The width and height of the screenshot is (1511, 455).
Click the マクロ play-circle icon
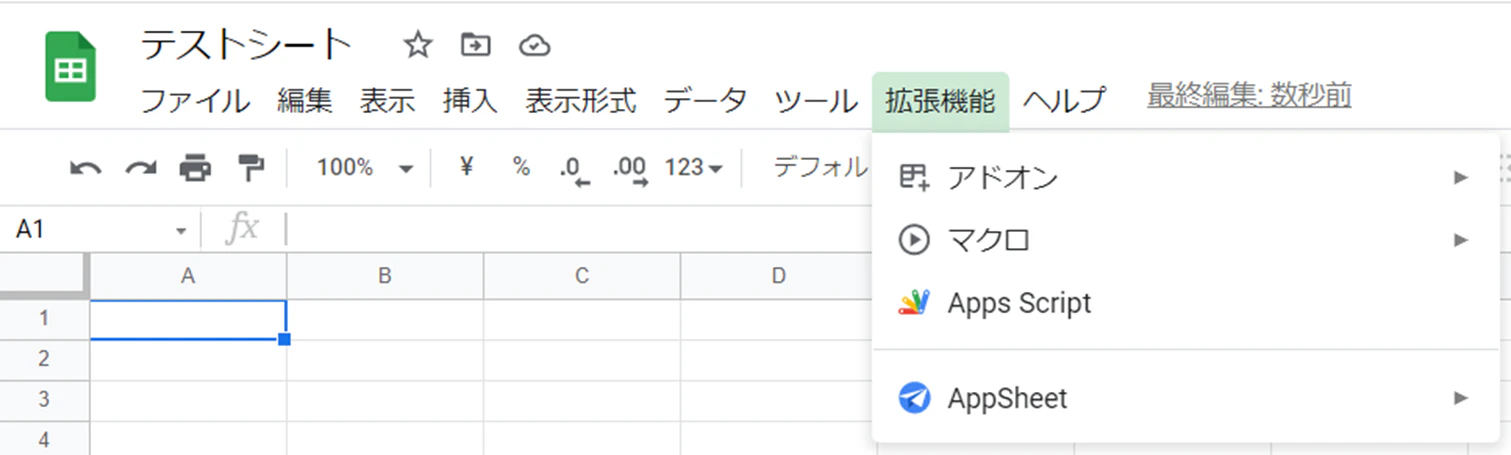pos(914,240)
